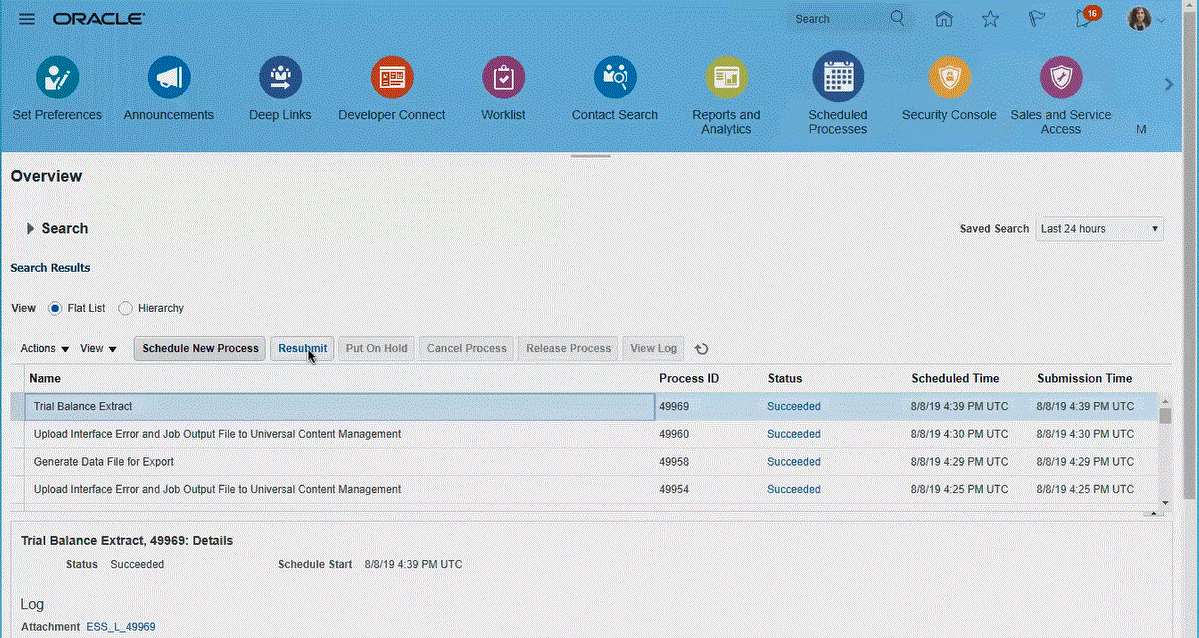
Task: Open the Worklist icon
Action: (503, 78)
